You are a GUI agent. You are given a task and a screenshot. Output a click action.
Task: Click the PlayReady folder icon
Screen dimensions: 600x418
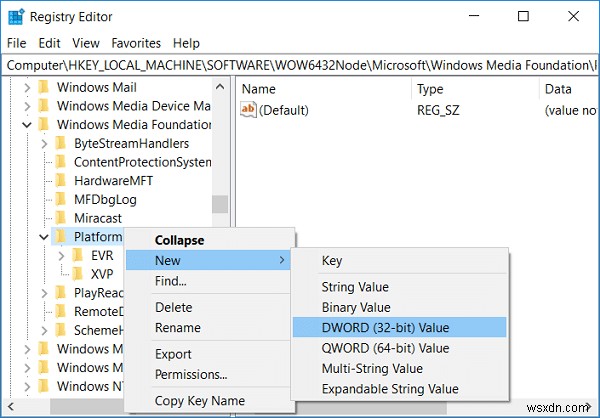coord(60,293)
